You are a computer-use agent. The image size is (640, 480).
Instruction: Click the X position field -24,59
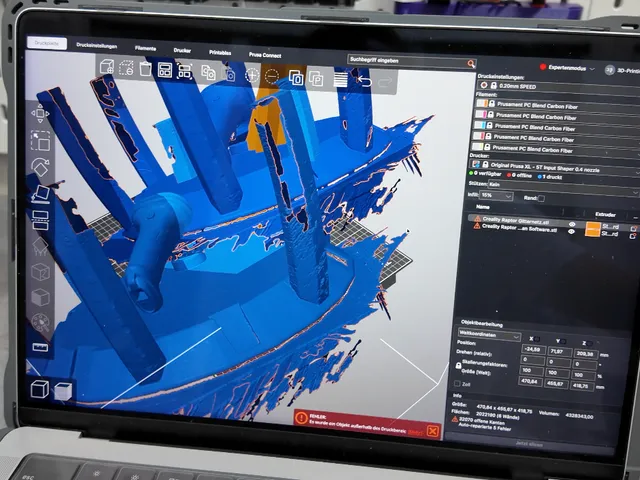533,349
